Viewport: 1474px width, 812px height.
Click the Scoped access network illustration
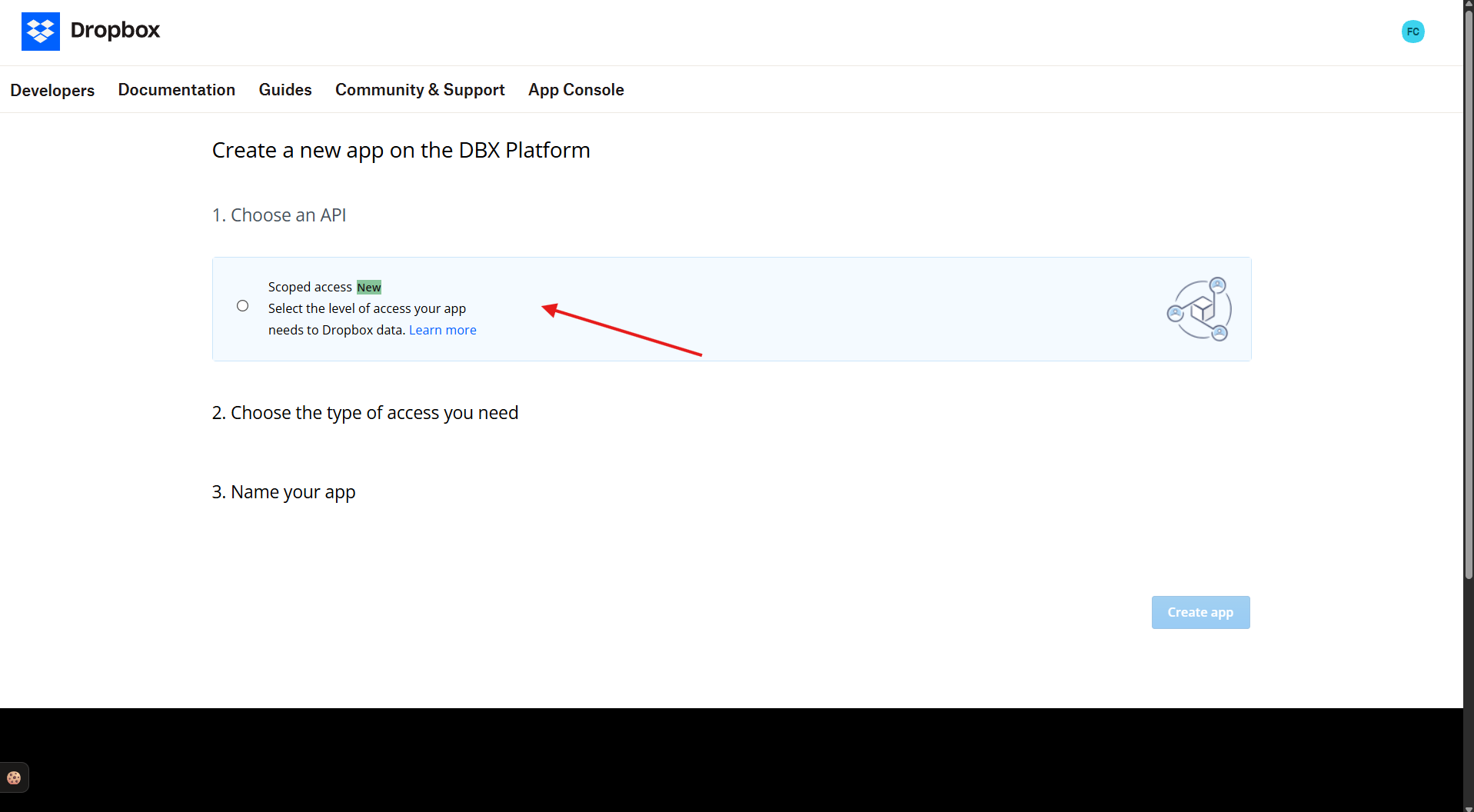tap(1199, 309)
